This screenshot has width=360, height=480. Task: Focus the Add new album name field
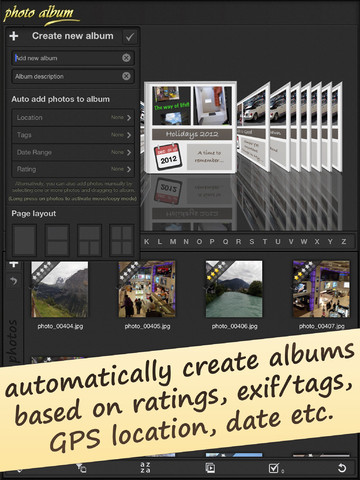(73, 58)
